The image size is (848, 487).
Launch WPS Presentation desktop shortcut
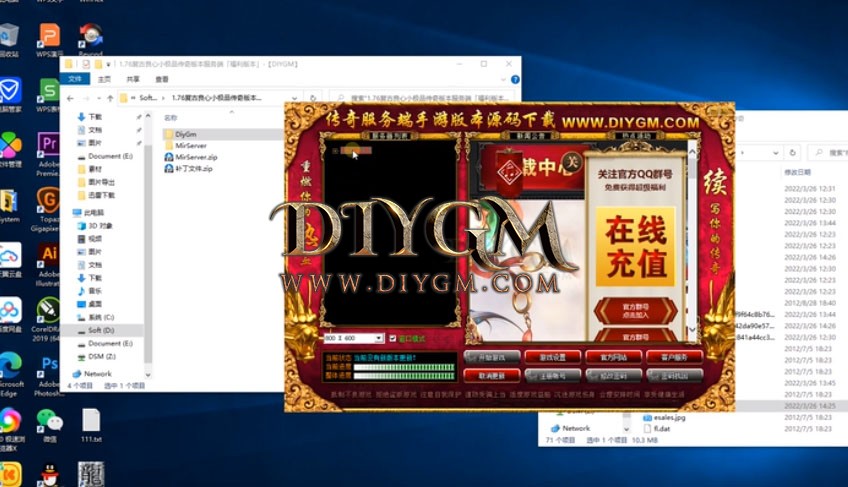(x=49, y=39)
